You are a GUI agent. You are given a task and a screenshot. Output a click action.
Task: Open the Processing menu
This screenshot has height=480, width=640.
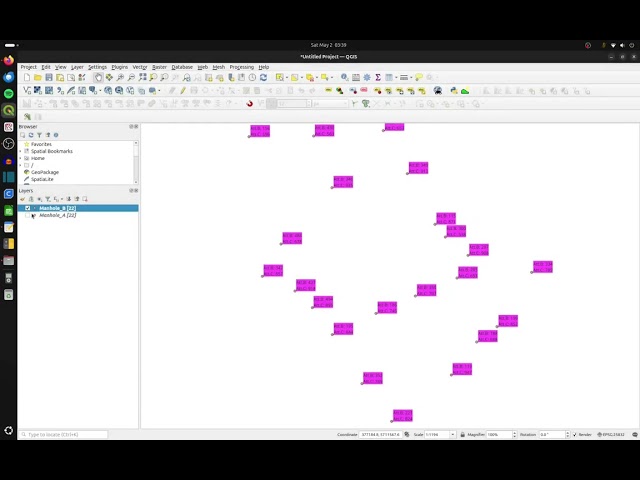pyautogui.click(x=242, y=67)
